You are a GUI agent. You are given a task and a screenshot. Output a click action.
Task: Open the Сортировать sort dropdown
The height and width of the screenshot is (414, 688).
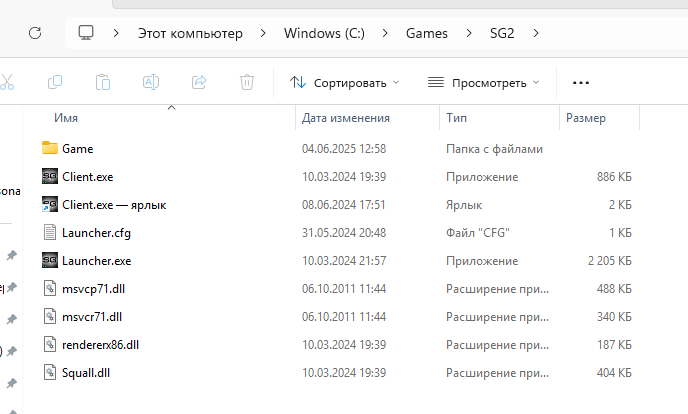(x=344, y=82)
